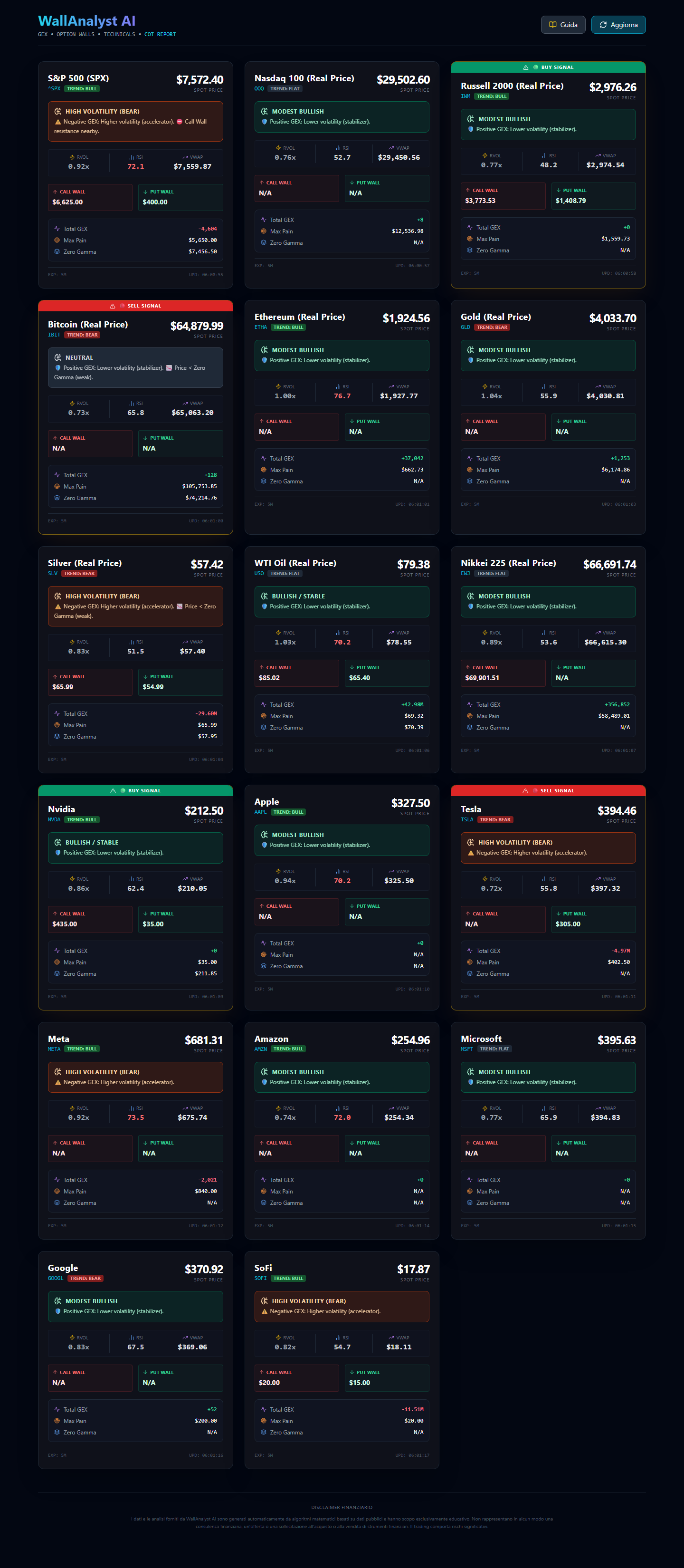This screenshot has width=684, height=1568.
Task: Click Tesla Total GEX value -4.97M
Action: pyautogui.click(x=620, y=951)
